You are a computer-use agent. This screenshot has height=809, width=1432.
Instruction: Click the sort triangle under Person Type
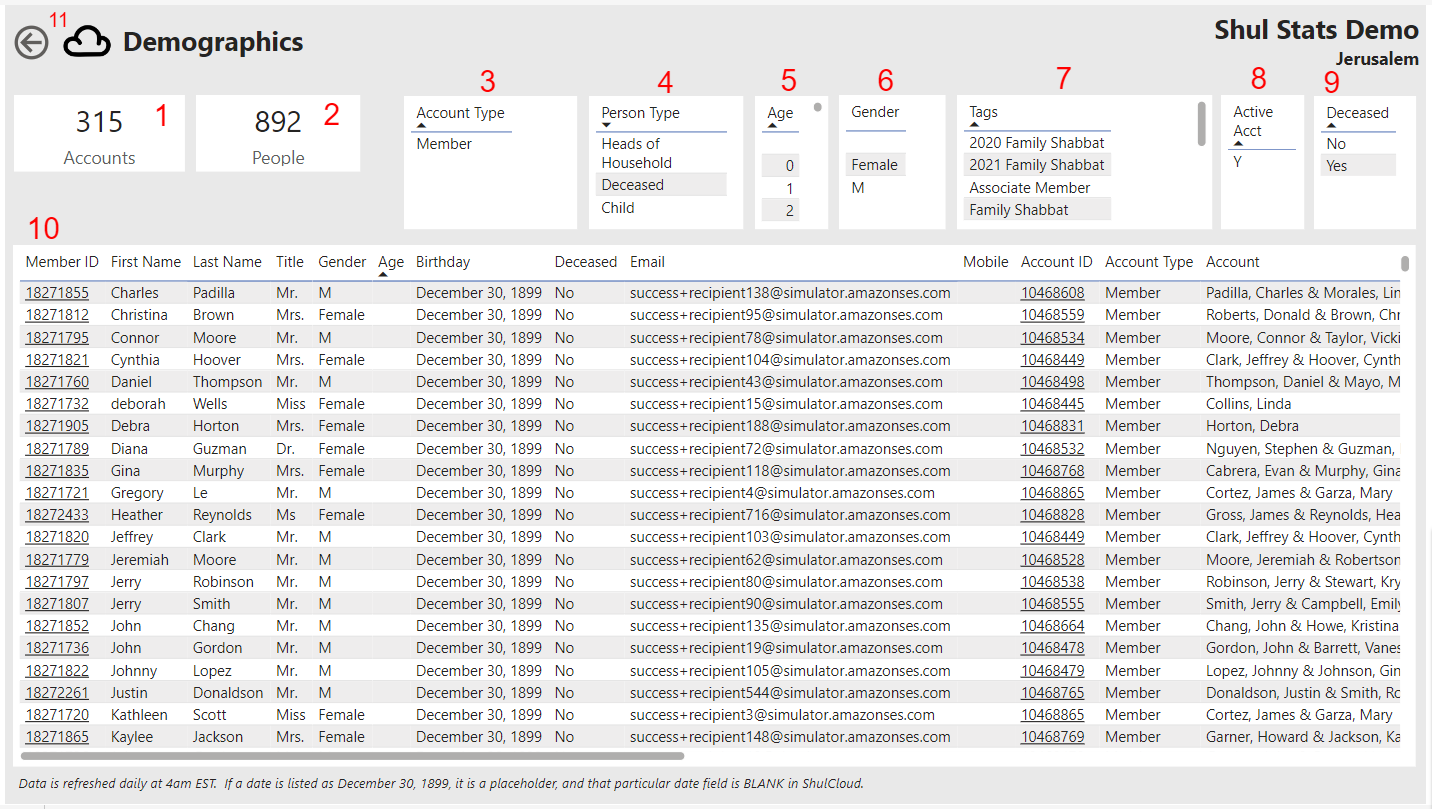point(606,126)
